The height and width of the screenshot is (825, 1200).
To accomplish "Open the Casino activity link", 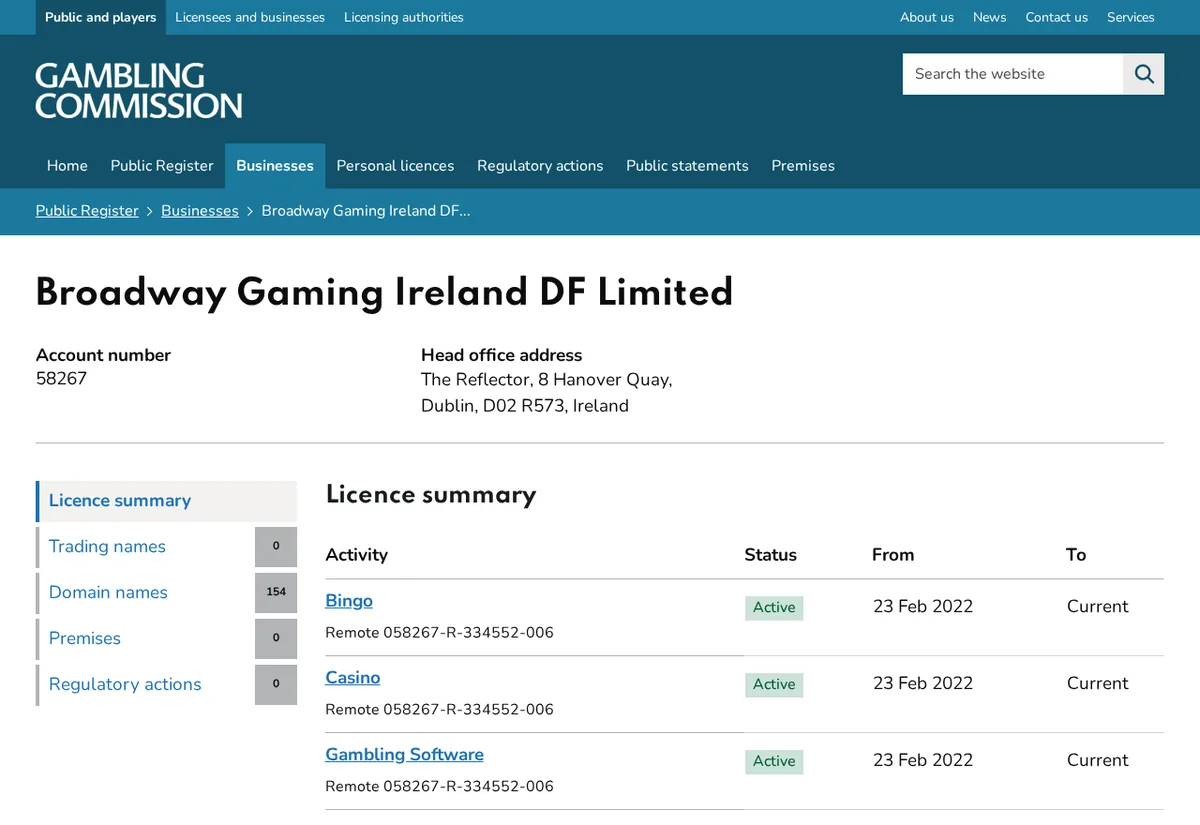I will pyautogui.click(x=353, y=678).
